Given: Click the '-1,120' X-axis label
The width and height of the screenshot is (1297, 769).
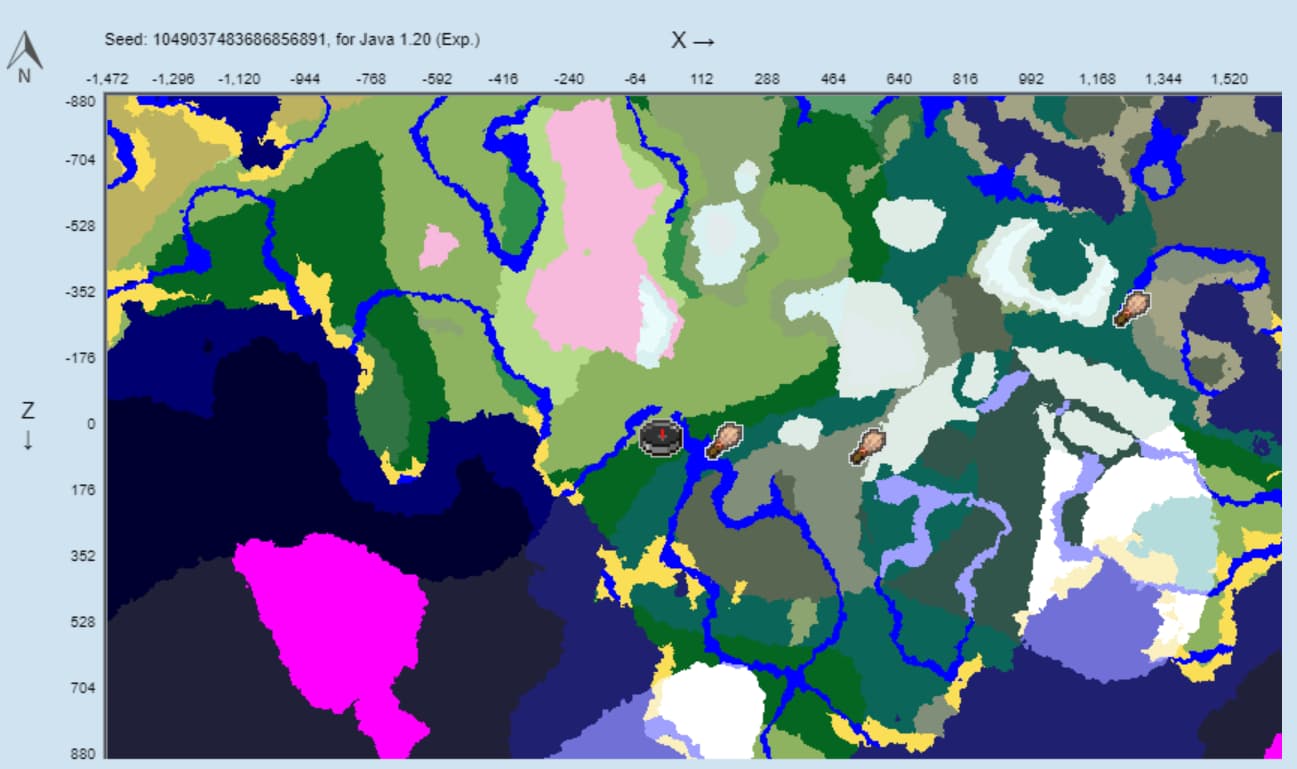Looking at the screenshot, I should pos(238,79).
